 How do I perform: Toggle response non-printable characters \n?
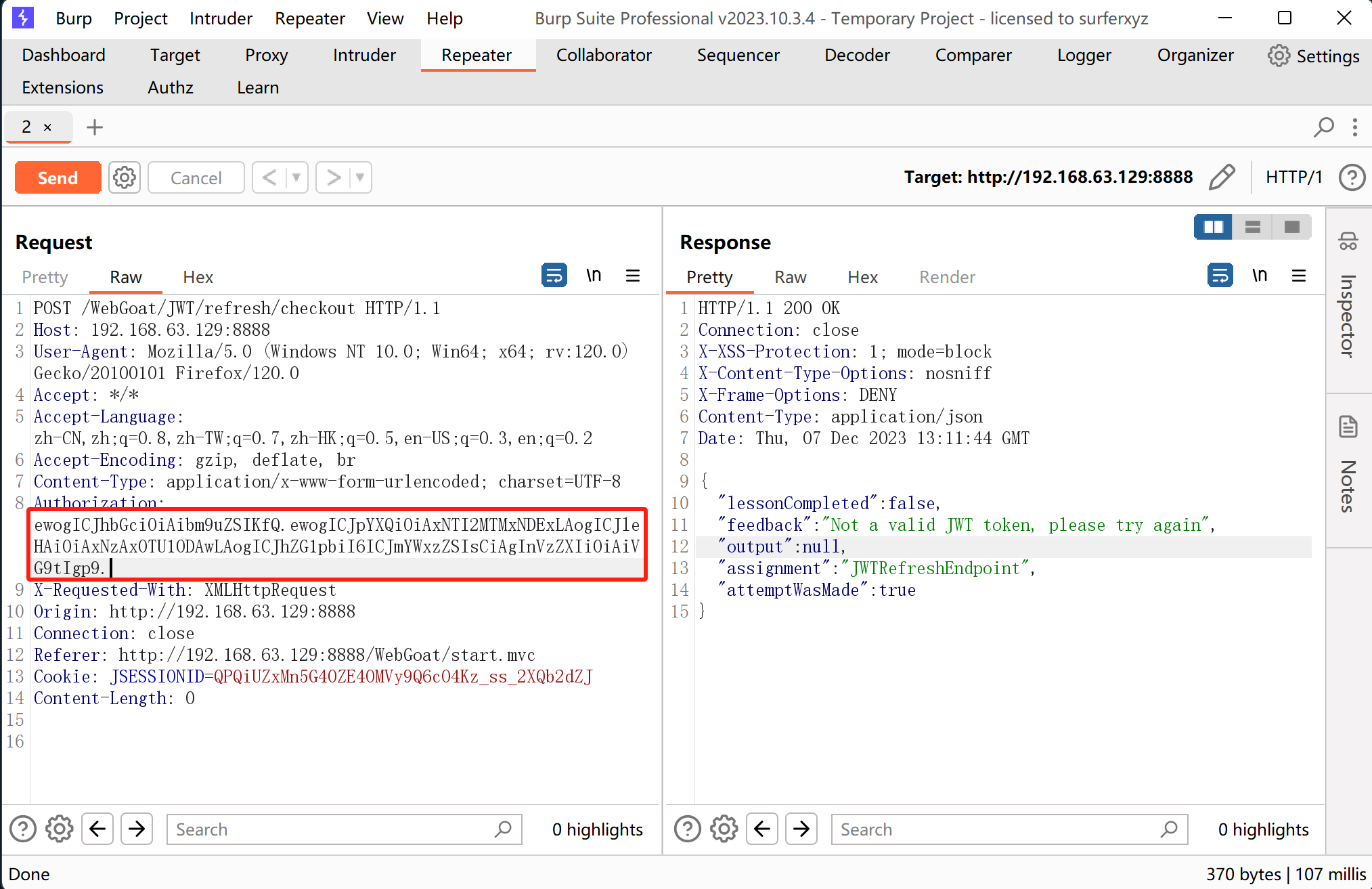[x=1260, y=276]
